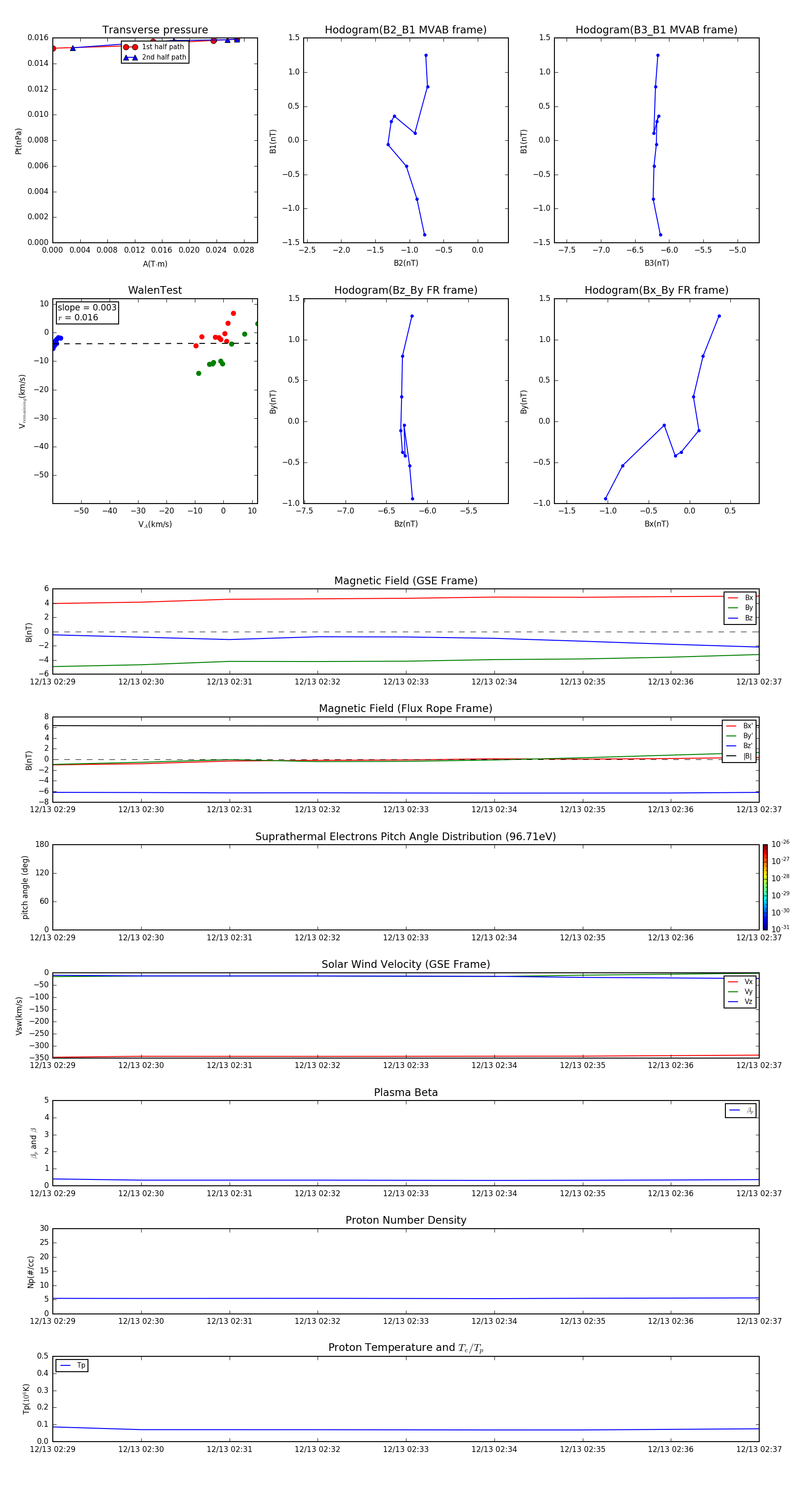The width and height of the screenshot is (812, 1489).
Task: Click 'Hodogram(B3_B1 MVAB frame)' title
Action: (656, 30)
